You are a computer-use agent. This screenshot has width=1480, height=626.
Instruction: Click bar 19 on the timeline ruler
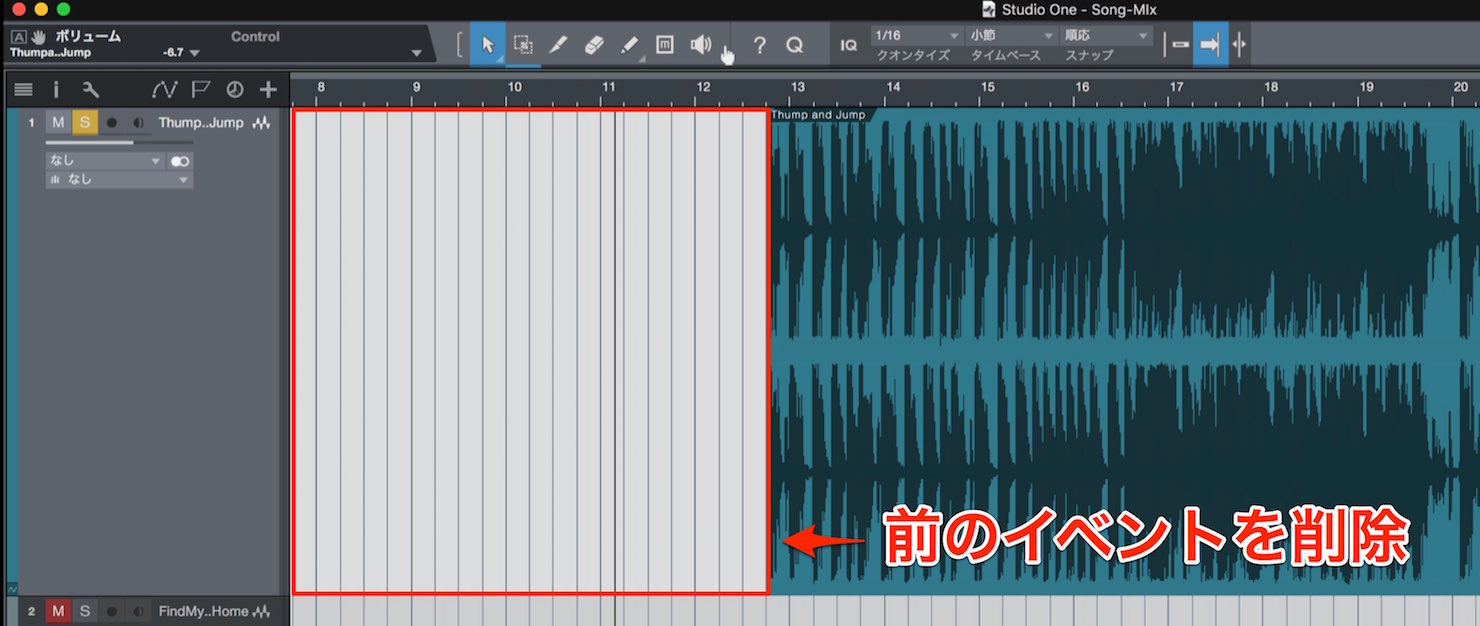click(1365, 88)
